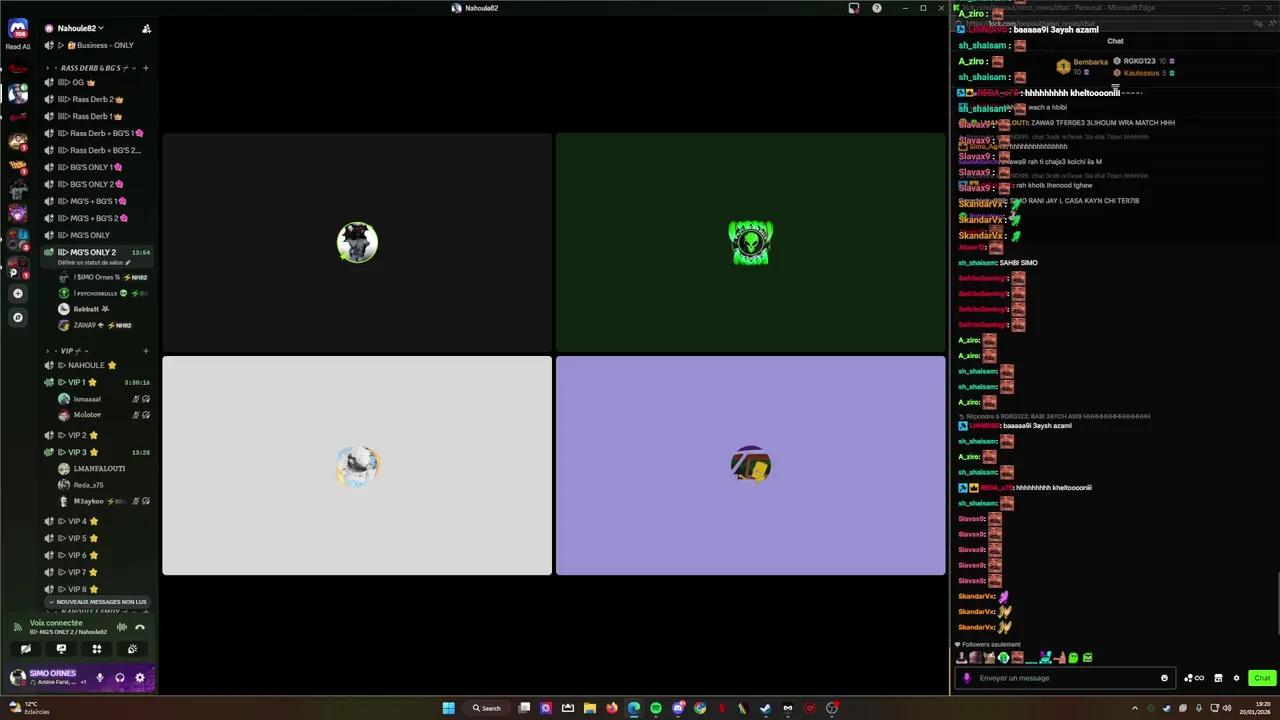Collapse the VIP channel category
Viewport: 1280px width, 720px height.
(x=69, y=350)
